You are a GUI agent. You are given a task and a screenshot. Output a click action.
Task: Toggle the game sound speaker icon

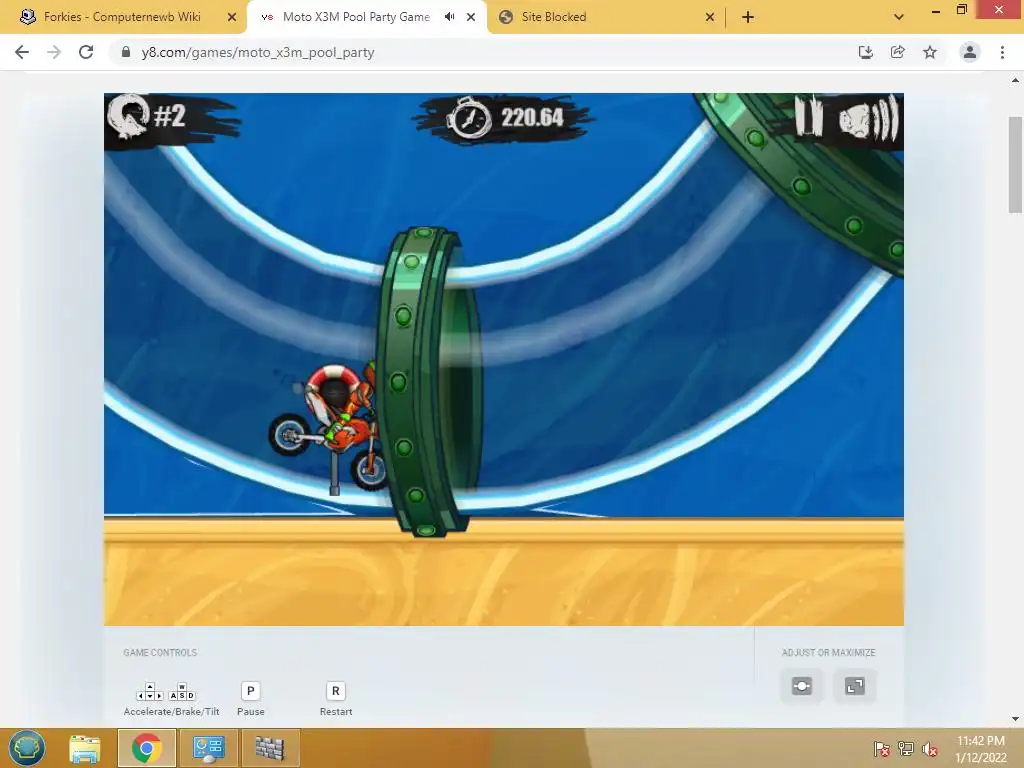tap(869, 118)
